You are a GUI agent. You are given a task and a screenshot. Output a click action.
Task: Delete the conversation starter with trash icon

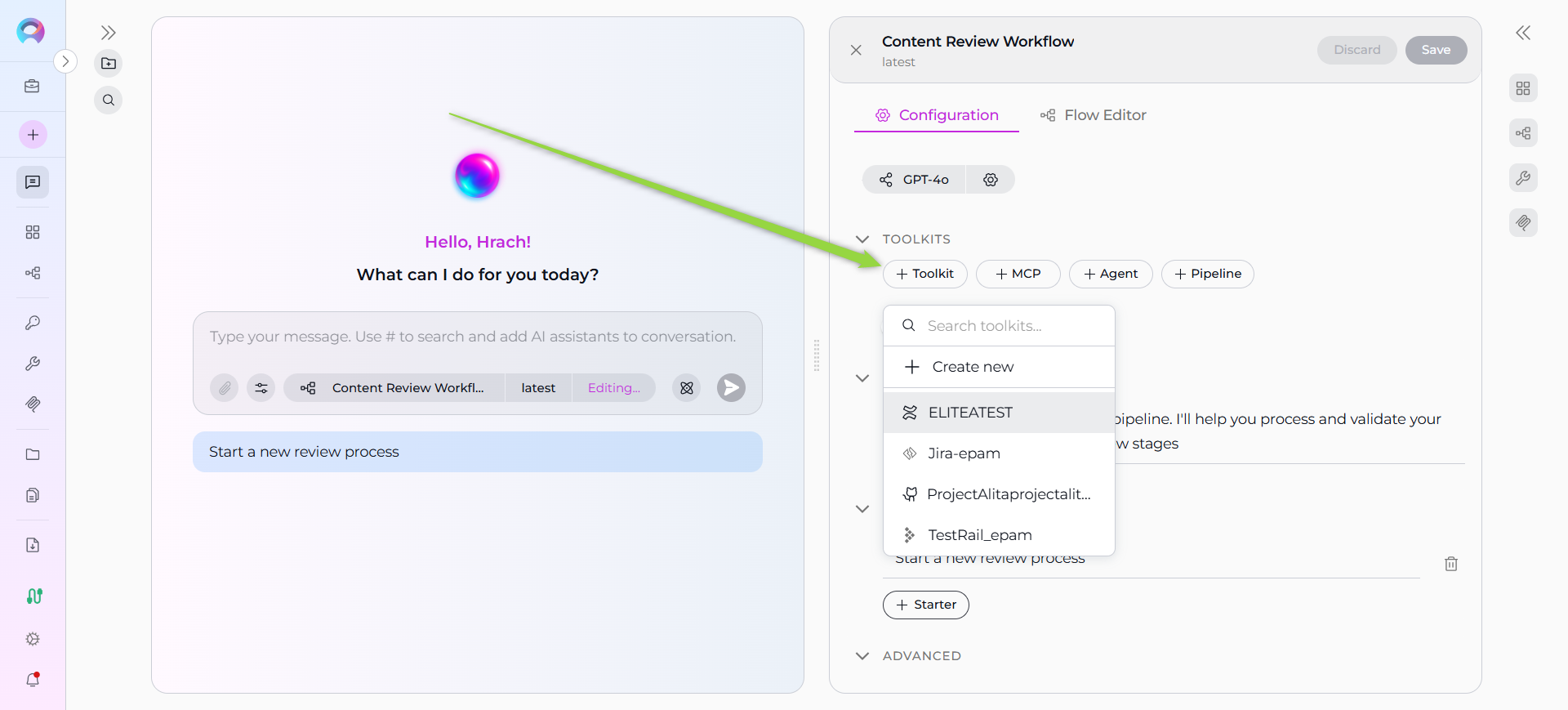(1450, 564)
